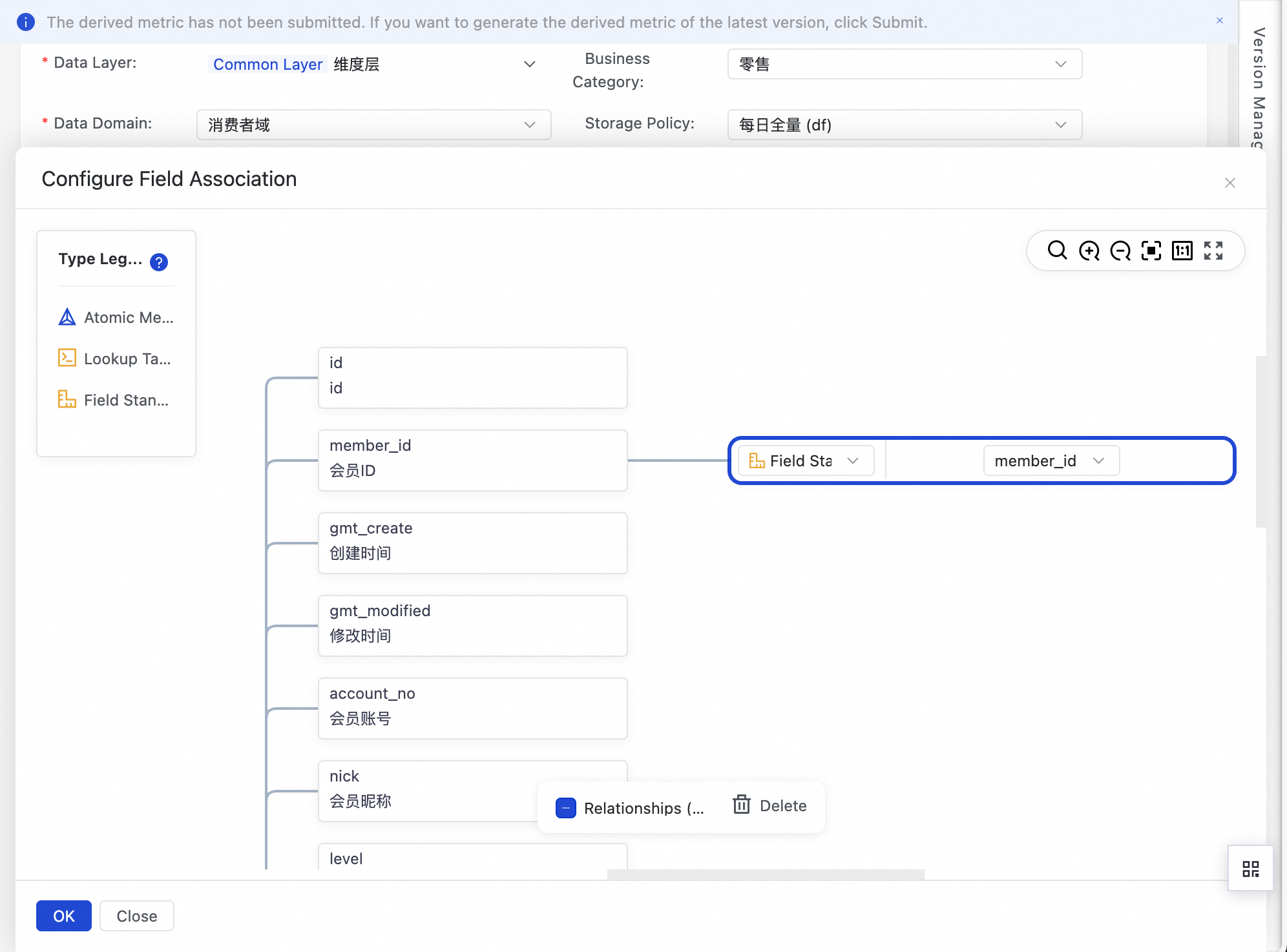Open the minimap grid icon
1287x952 pixels.
pyautogui.click(x=1250, y=869)
